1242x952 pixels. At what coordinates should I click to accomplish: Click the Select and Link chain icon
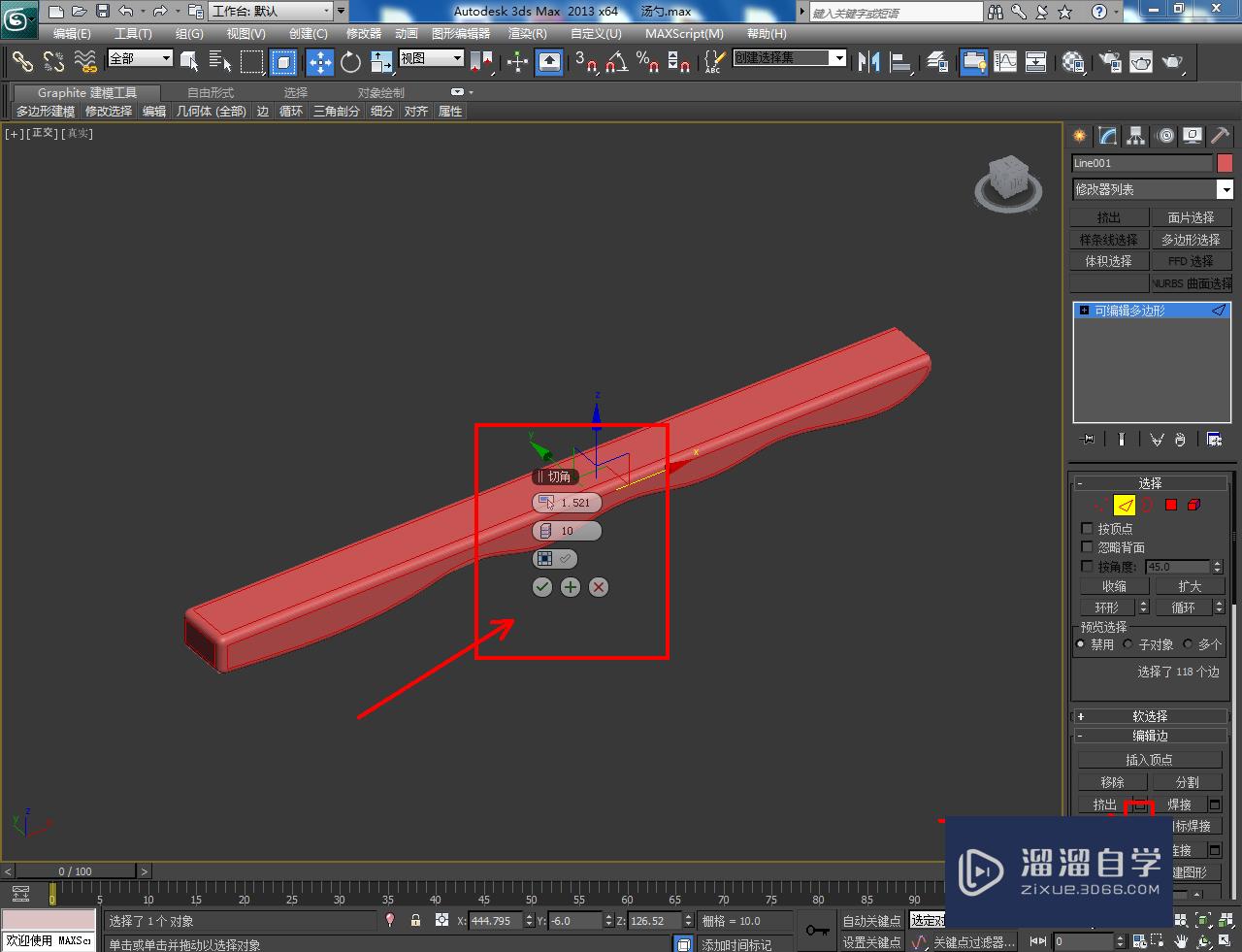pyautogui.click(x=22, y=61)
